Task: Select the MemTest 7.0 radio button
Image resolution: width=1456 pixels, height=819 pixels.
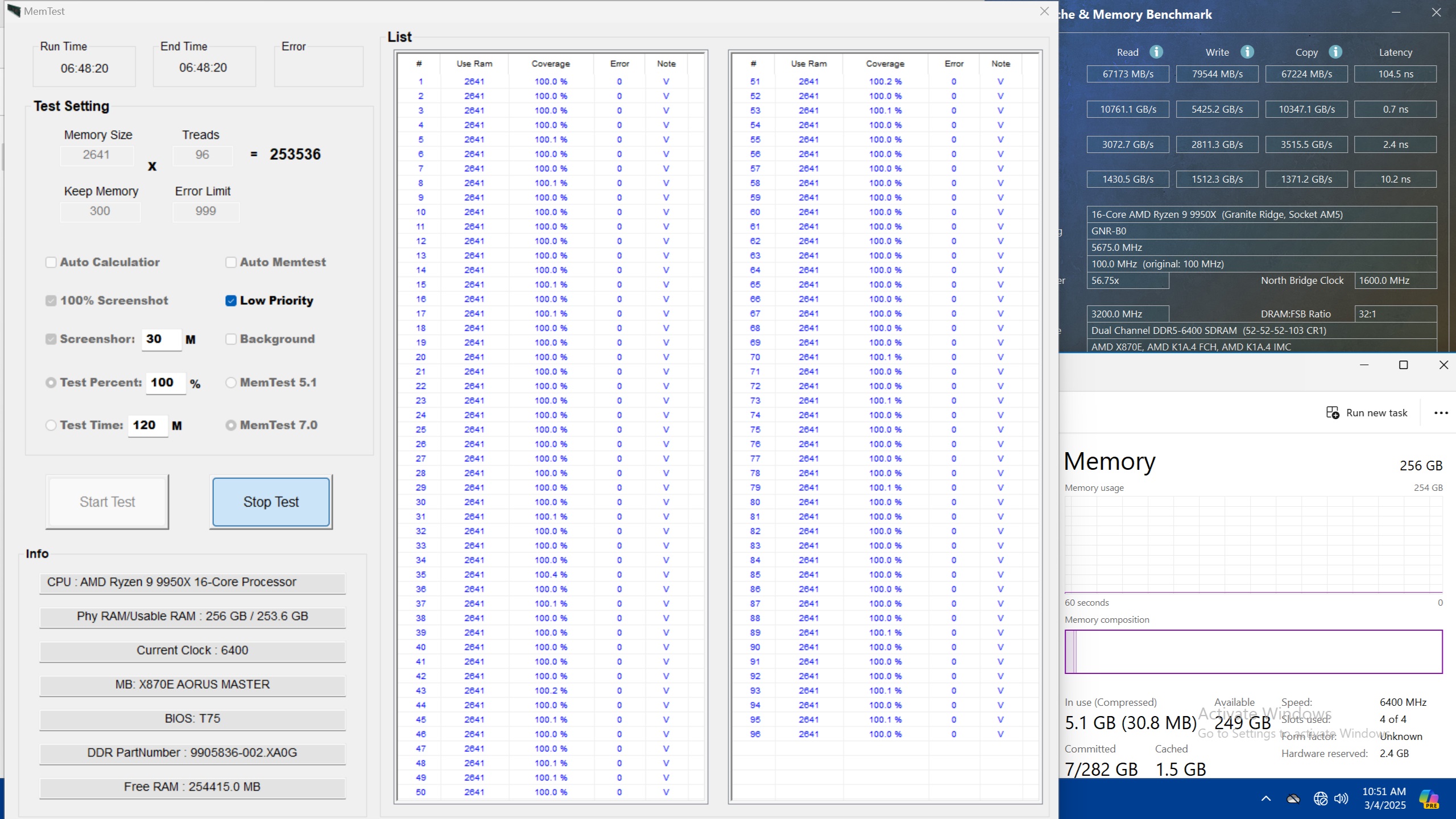Action: click(231, 425)
